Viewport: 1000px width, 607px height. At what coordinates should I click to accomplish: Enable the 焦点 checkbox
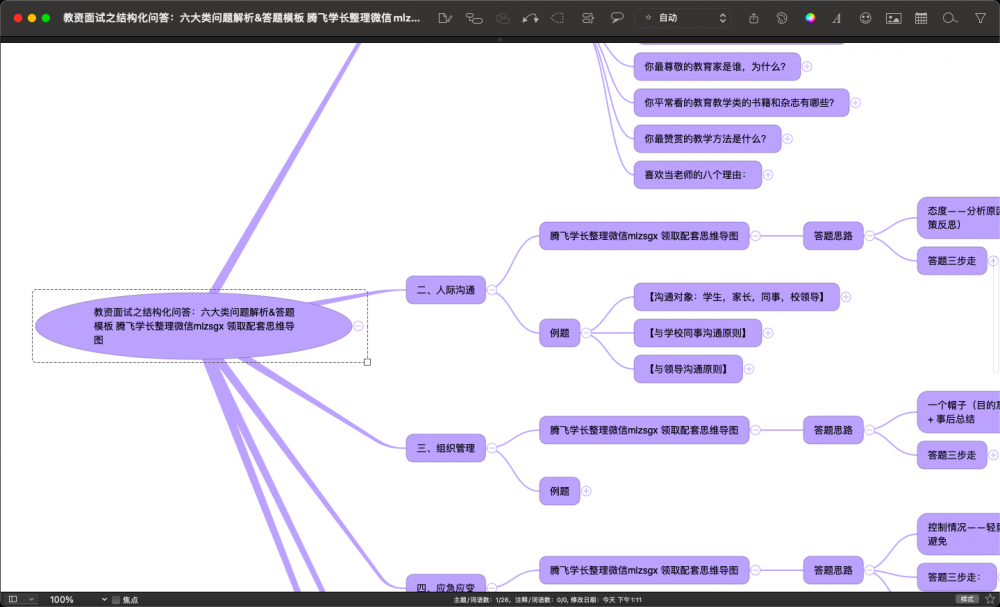click(x=115, y=600)
